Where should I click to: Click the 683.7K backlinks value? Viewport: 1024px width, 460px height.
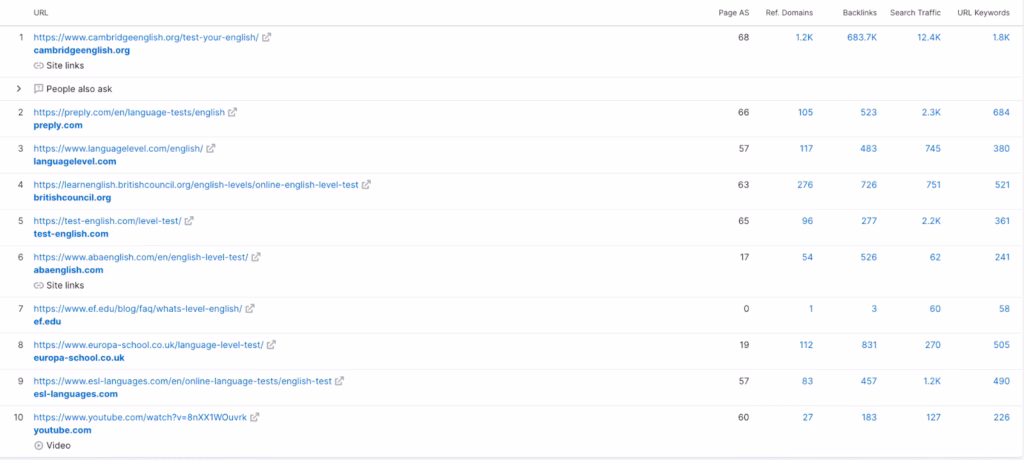(861, 37)
